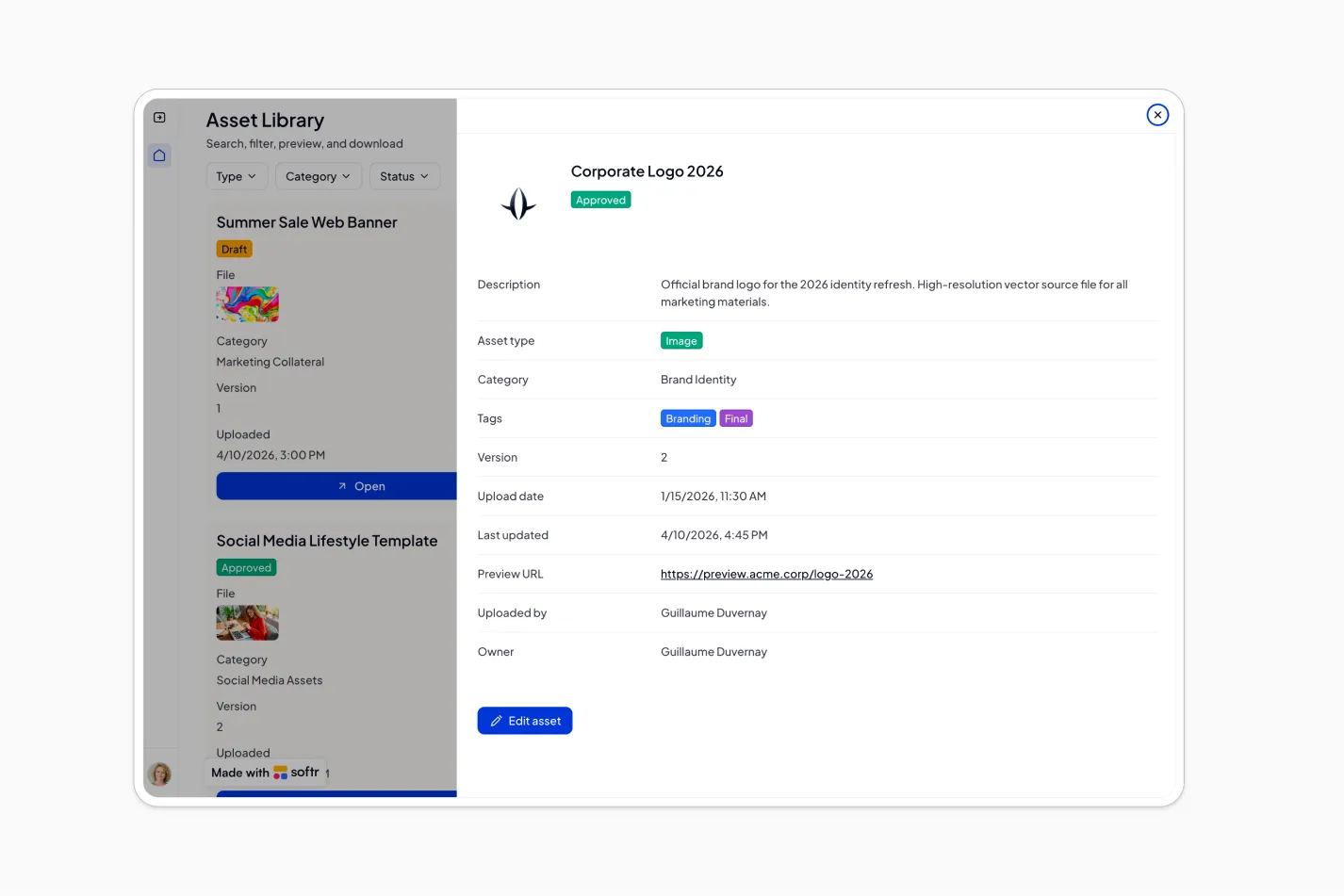Click the Edit asset button
Viewport: 1344px width, 896px height.
coord(525,721)
